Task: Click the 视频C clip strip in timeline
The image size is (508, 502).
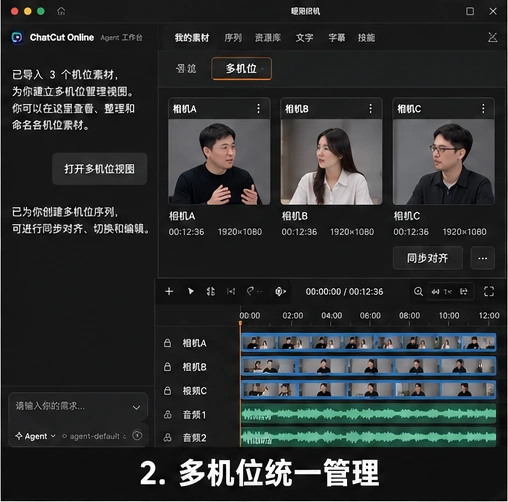Action: point(369,389)
